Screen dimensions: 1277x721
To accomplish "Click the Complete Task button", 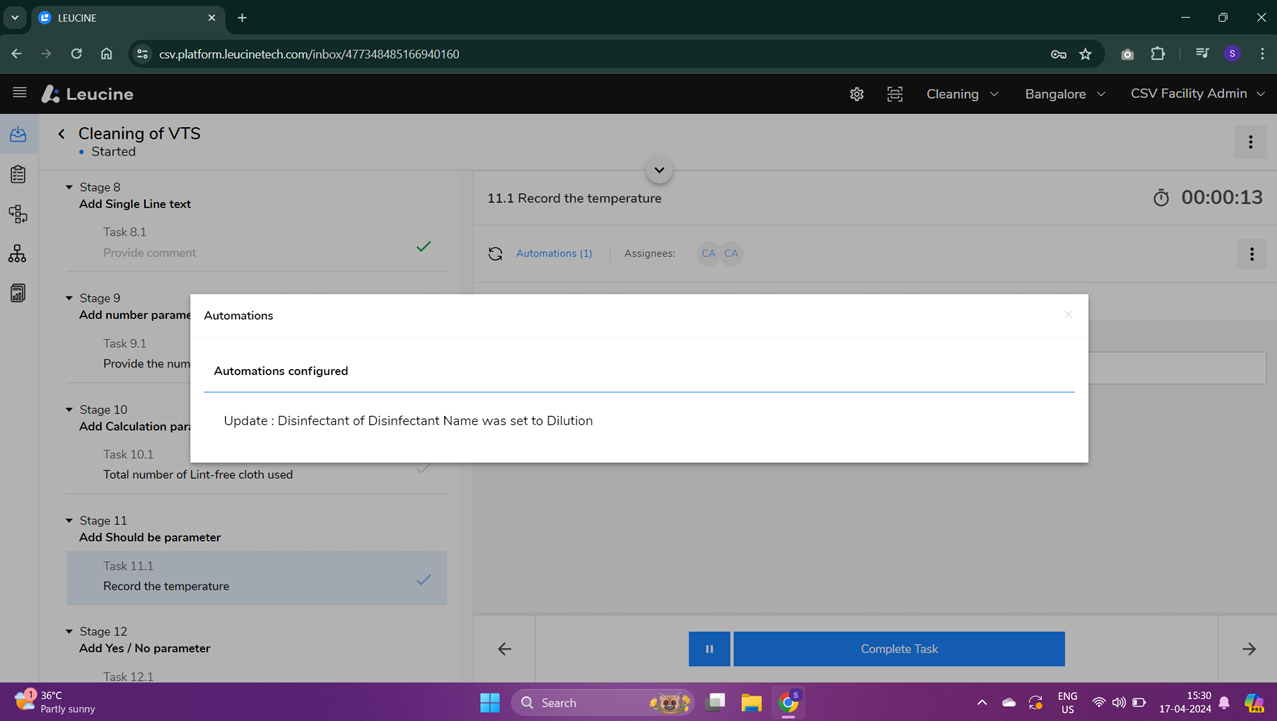I will pos(899,649).
